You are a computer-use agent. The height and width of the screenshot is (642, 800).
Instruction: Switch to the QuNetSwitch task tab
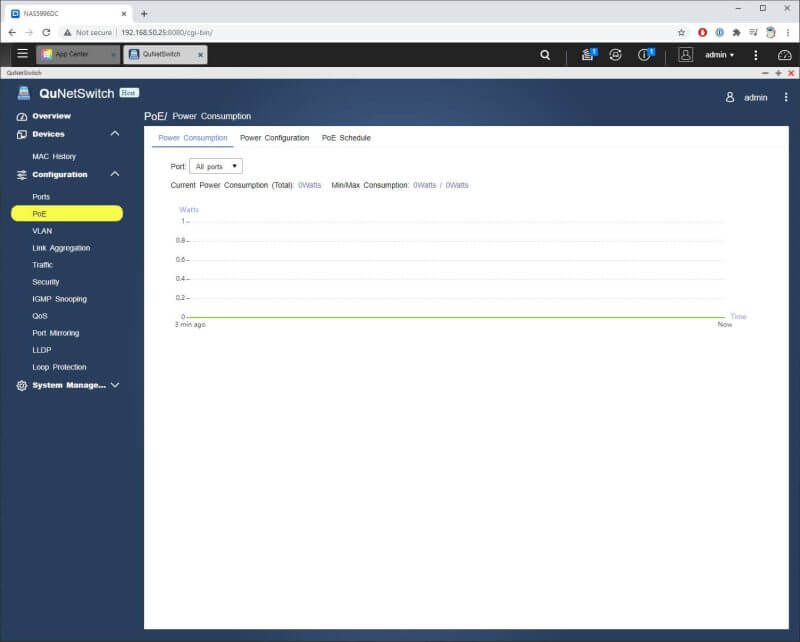point(165,54)
